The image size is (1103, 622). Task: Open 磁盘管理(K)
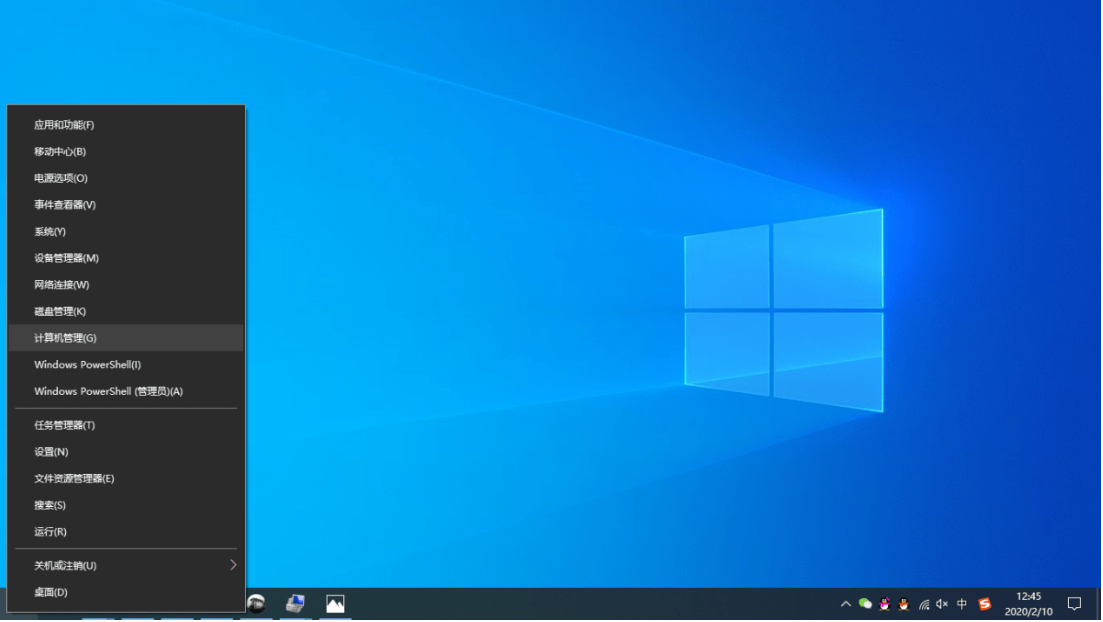point(126,312)
